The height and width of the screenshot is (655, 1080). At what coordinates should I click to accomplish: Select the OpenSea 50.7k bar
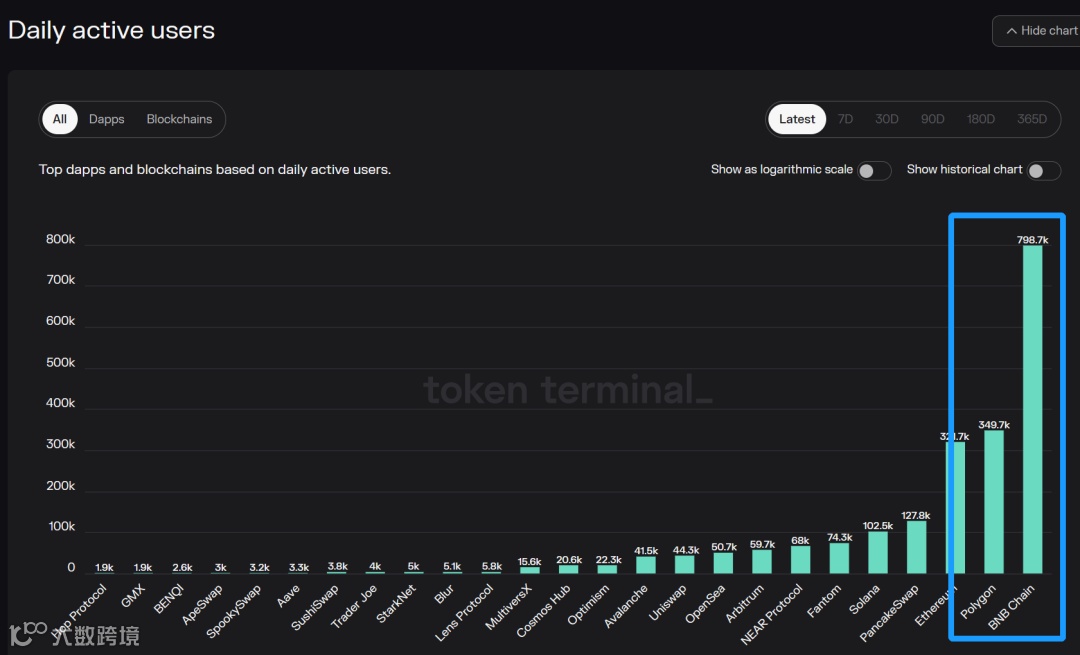(x=723, y=563)
